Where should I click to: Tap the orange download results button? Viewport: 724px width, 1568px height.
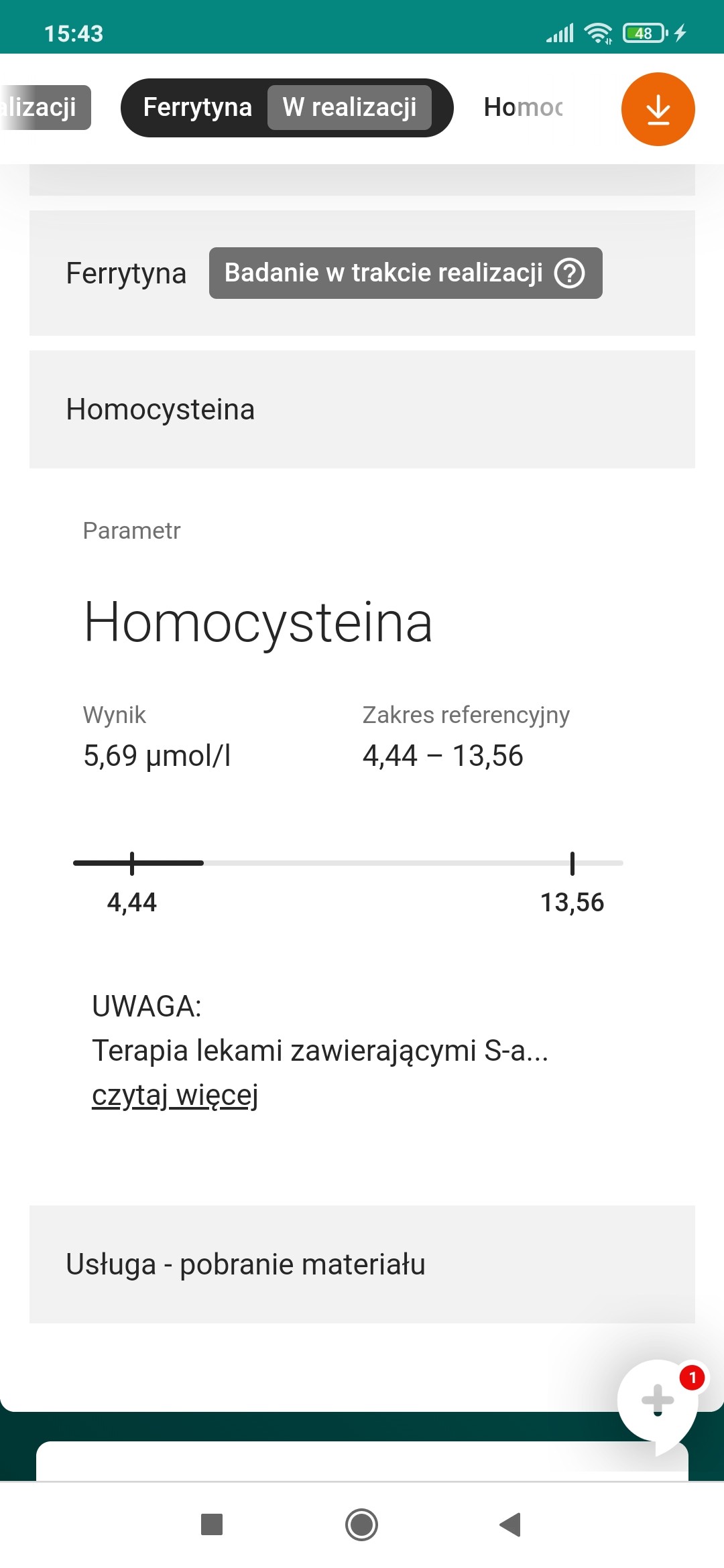tap(658, 109)
